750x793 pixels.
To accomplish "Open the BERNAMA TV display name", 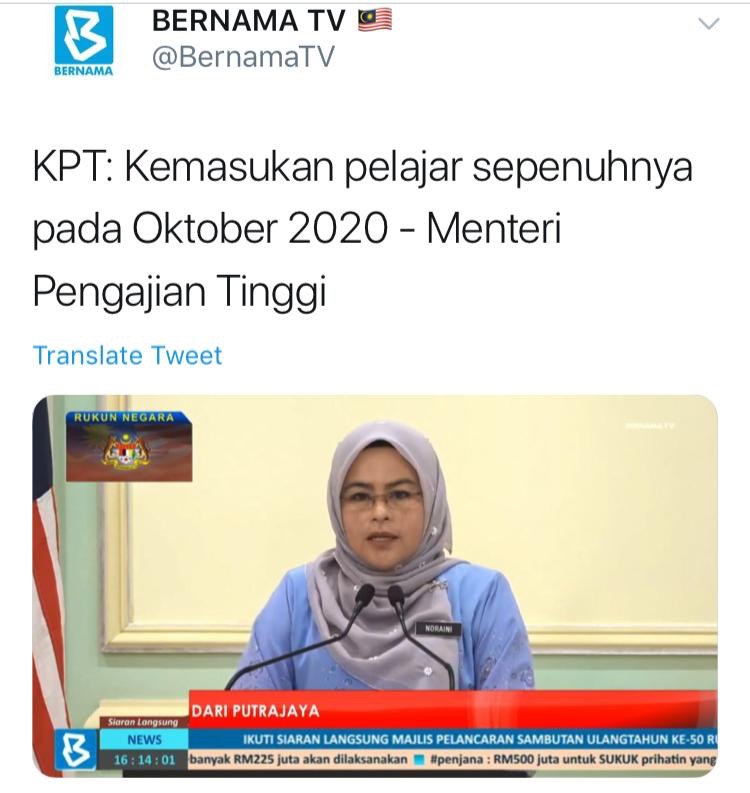I will [248, 21].
